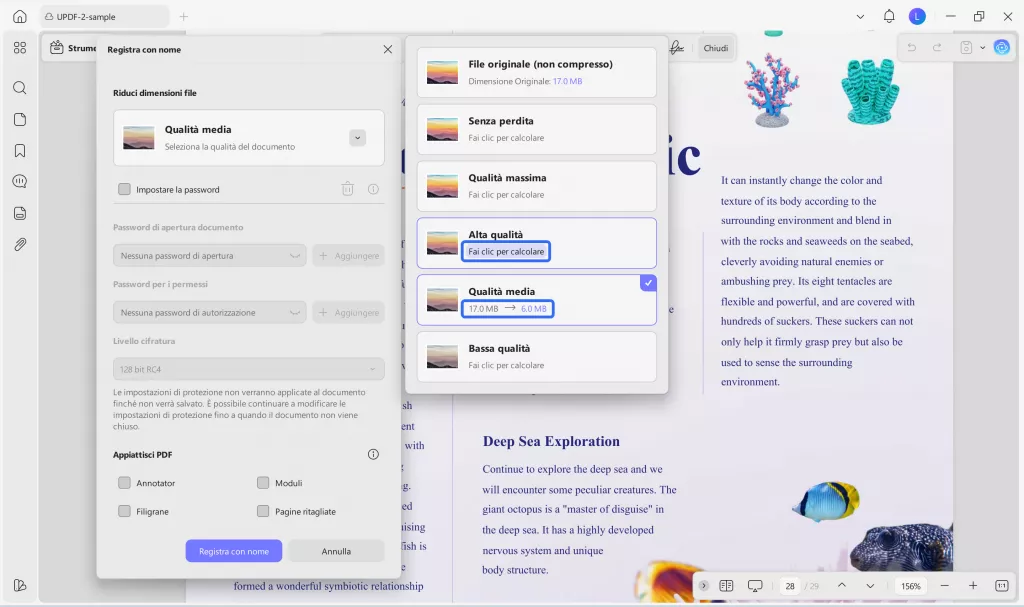Open the save options arrow next to disk

click(x=982, y=48)
